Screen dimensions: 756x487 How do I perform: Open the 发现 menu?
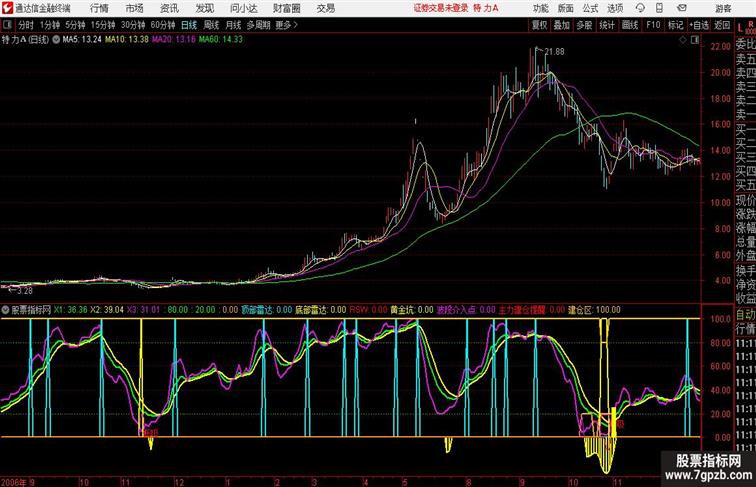pyautogui.click(x=204, y=8)
